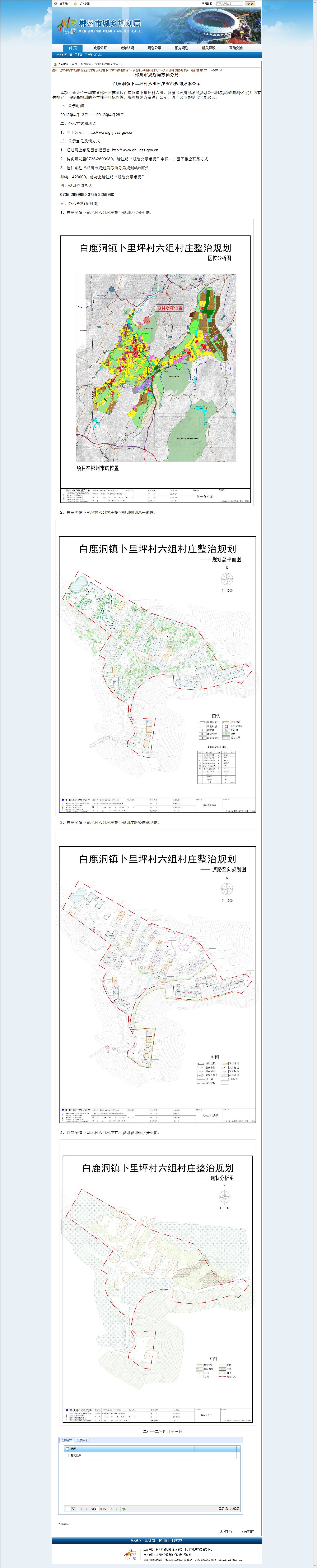Screen dimensions: 317x1568
Task: Click the 去顶部>>> link
Action: click(x=64, y=1524)
